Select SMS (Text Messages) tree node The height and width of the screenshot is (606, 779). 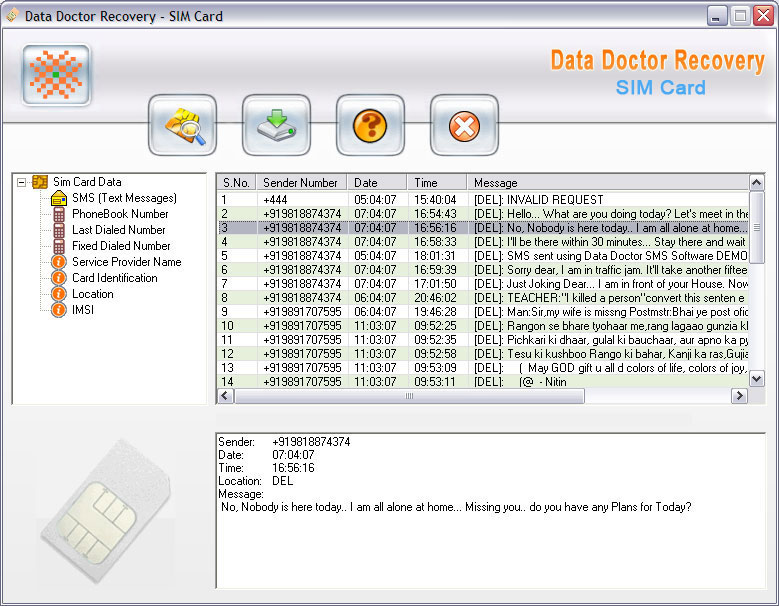[123, 198]
